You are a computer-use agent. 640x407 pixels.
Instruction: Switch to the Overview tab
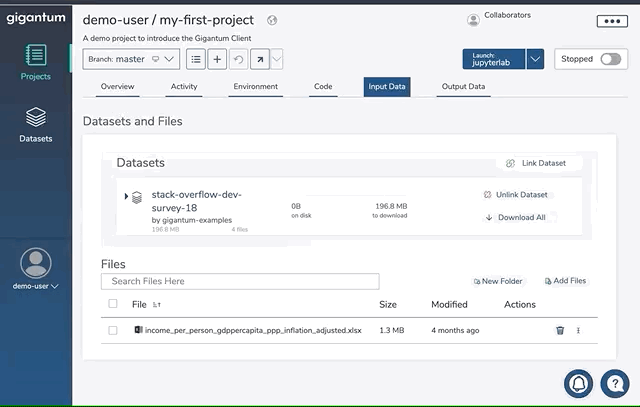coord(118,87)
